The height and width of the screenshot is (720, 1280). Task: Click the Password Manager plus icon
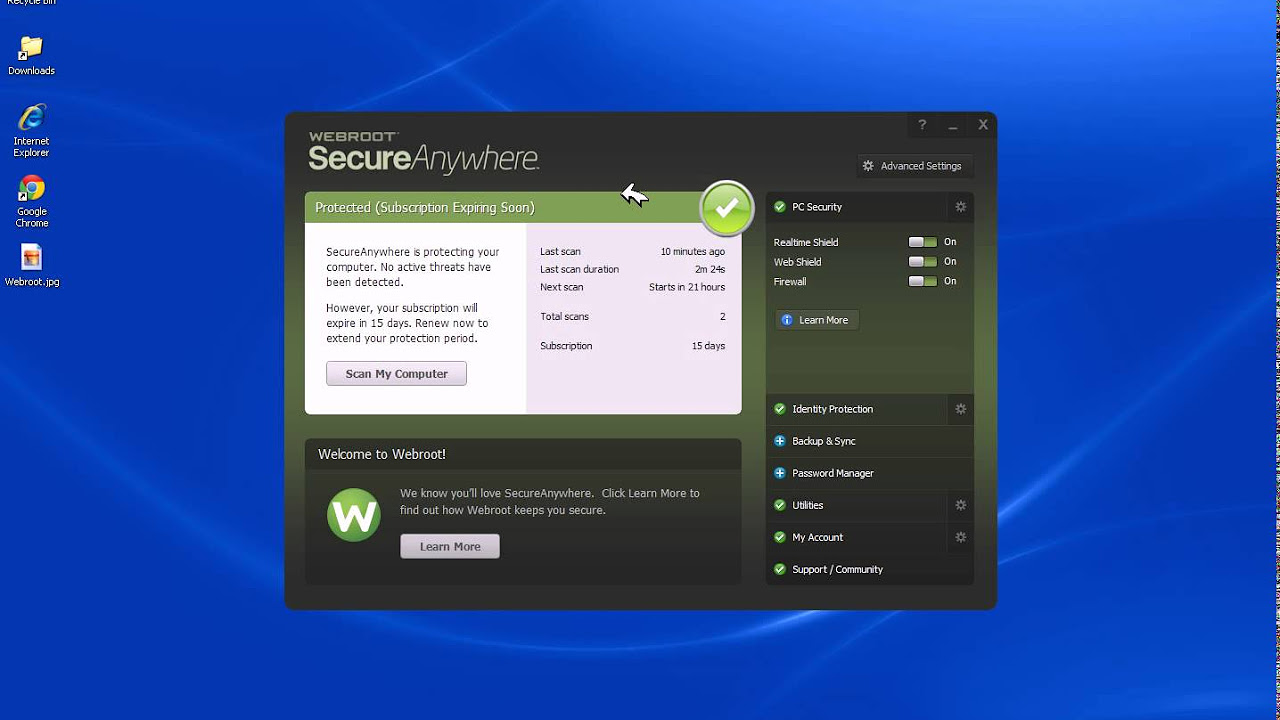coord(780,473)
